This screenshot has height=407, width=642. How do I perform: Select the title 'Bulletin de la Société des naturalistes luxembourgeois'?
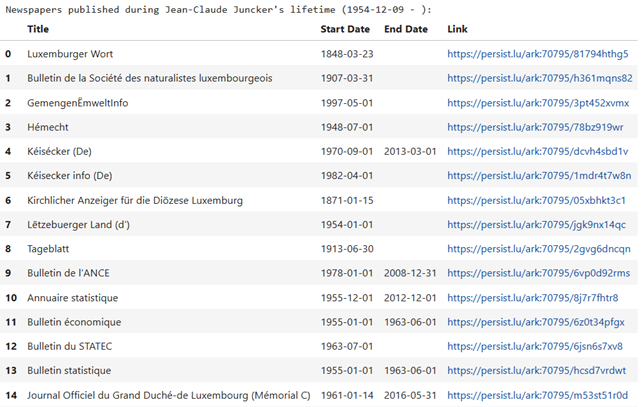tap(149, 78)
